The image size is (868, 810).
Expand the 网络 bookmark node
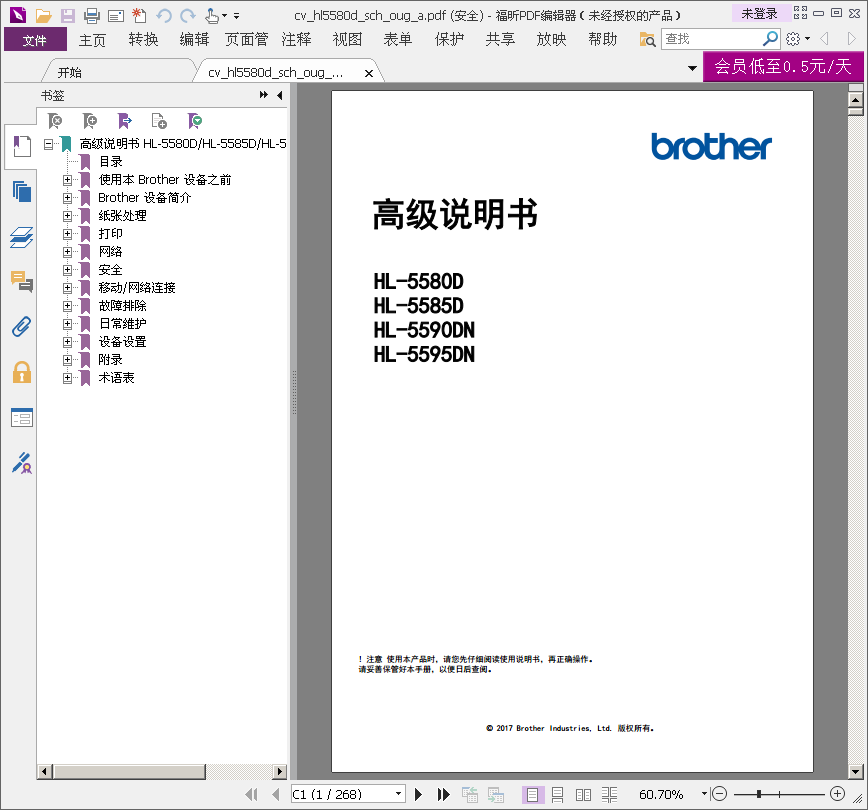coord(68,252)
